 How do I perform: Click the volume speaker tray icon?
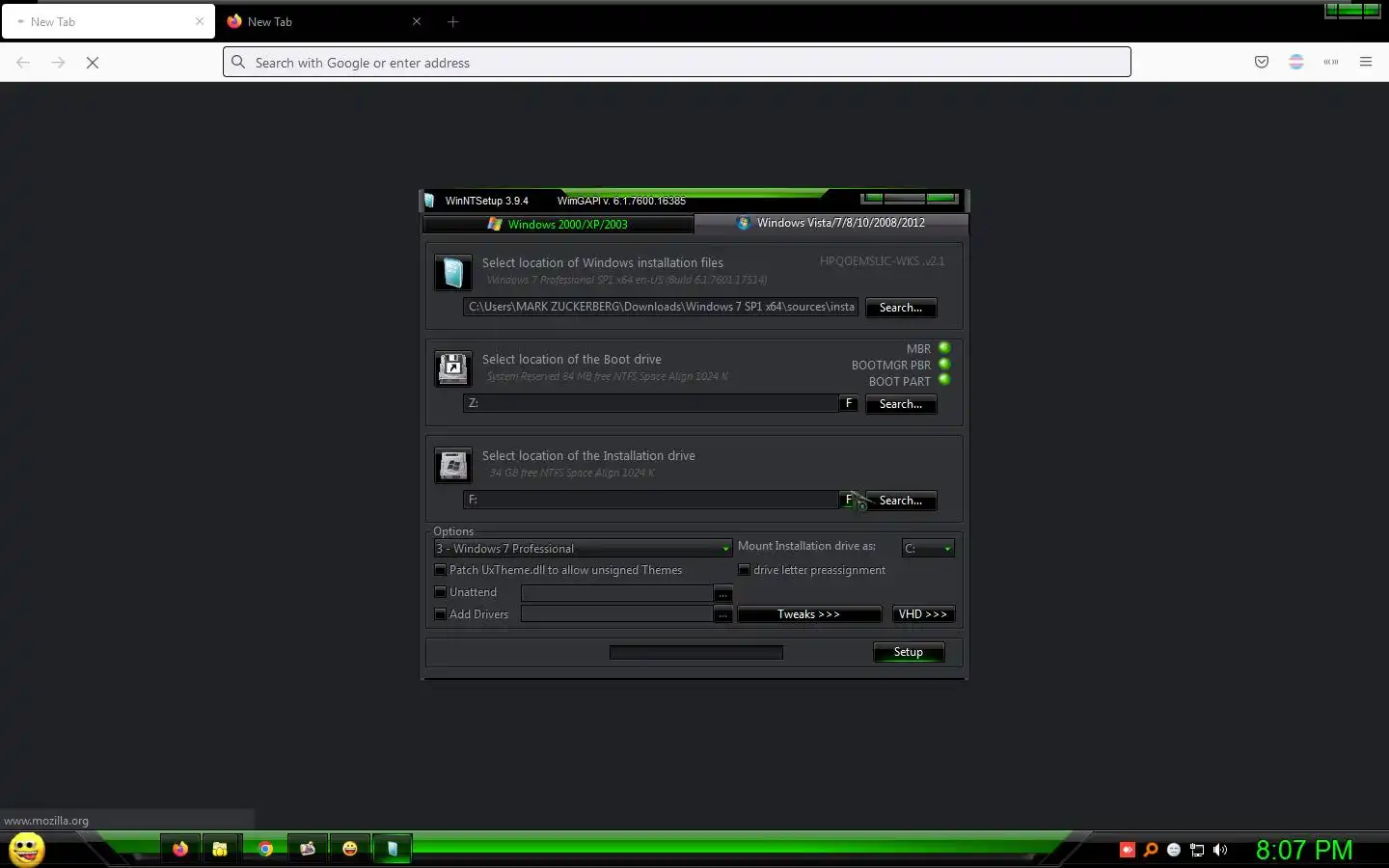click(x=1220, y=850)
